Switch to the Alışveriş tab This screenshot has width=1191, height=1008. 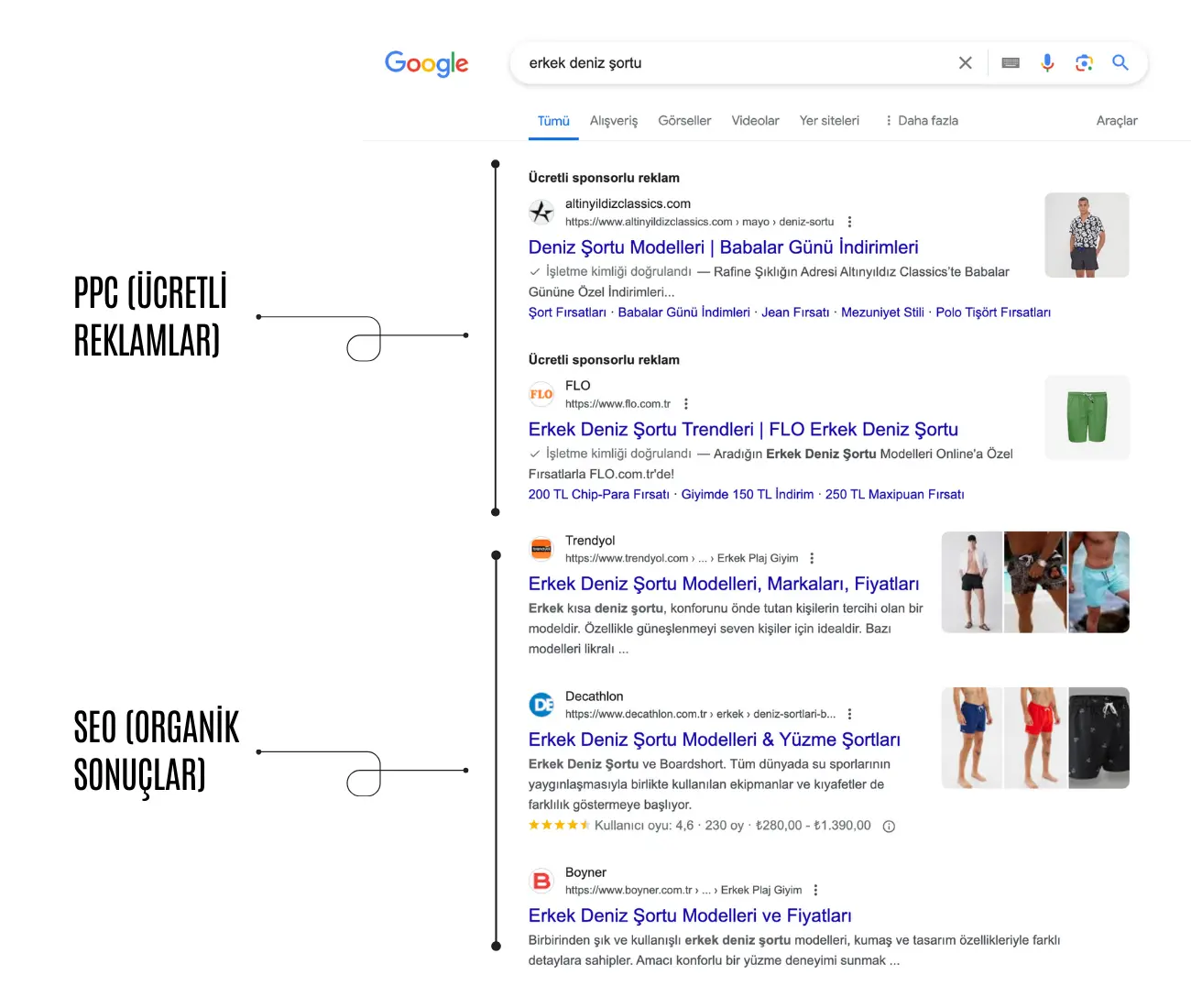tap(614, 121)
